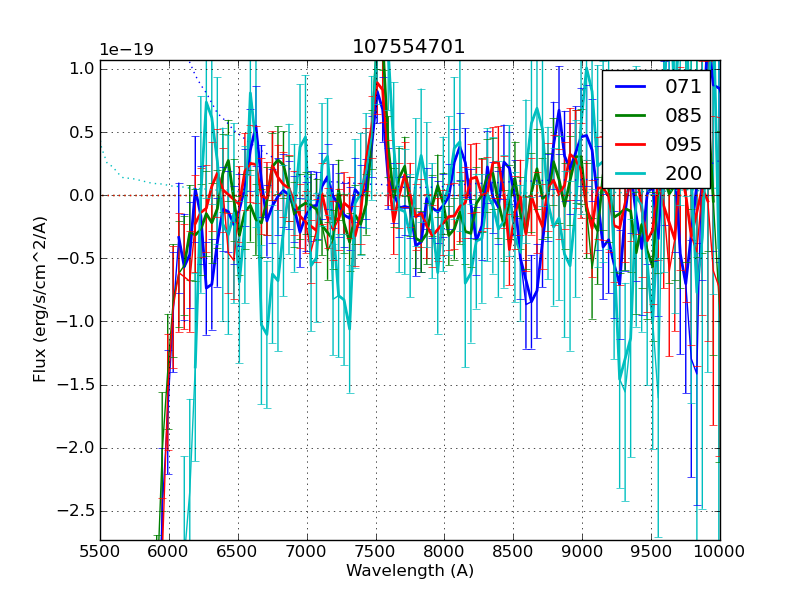
Task: Click the 1e-19 exponent label
Action: 126,50
